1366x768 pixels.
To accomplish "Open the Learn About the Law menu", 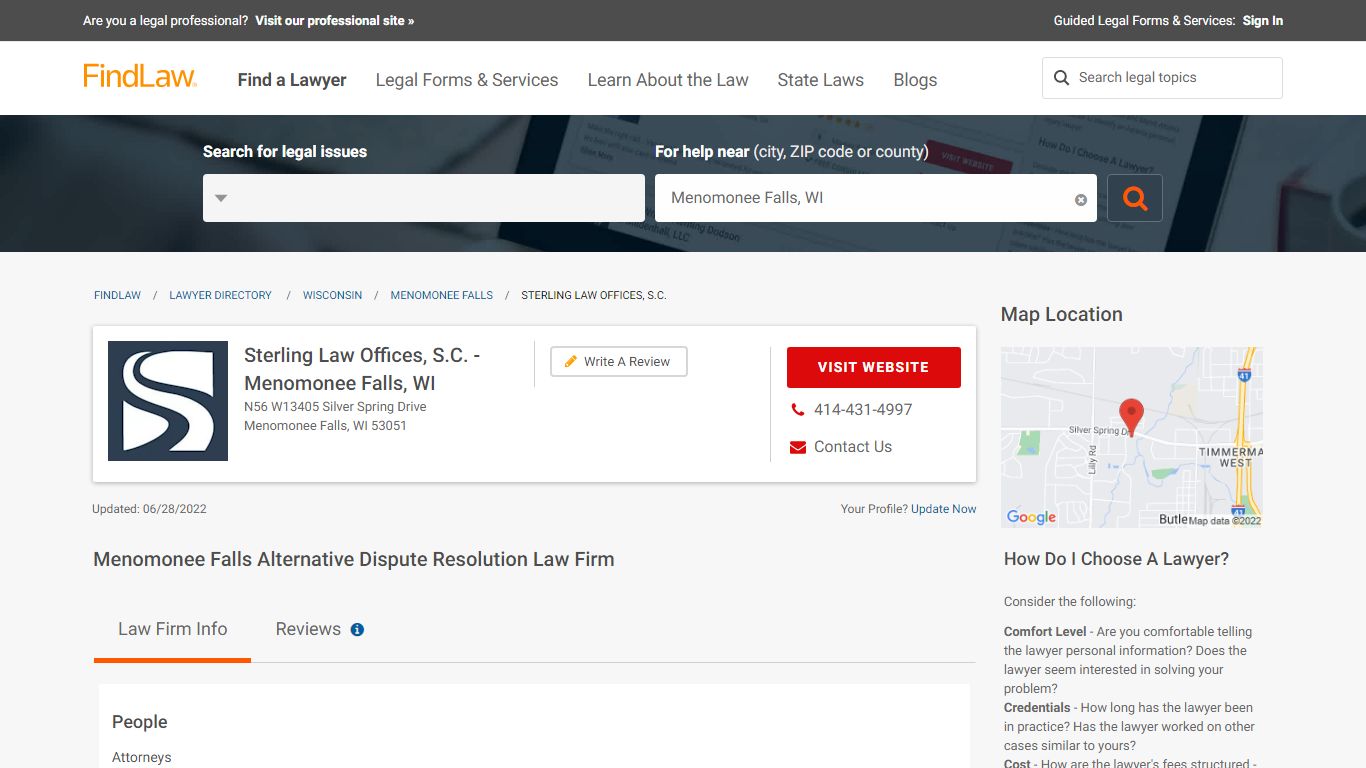I will pyautogui.click(x=668, y=80).
